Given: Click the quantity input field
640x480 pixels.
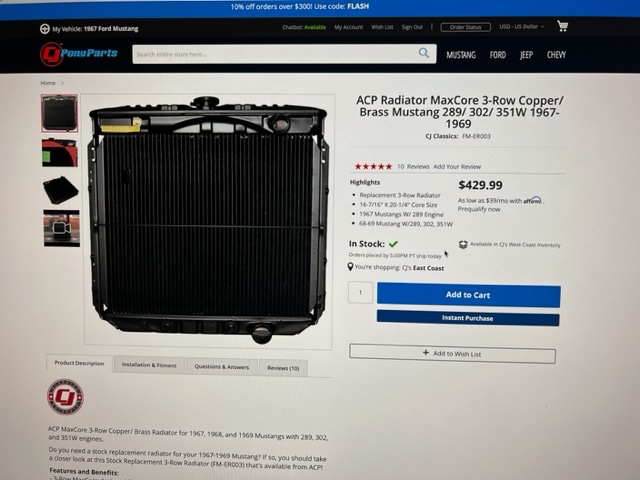Looking at the screenshot, I should pos(360,292).
